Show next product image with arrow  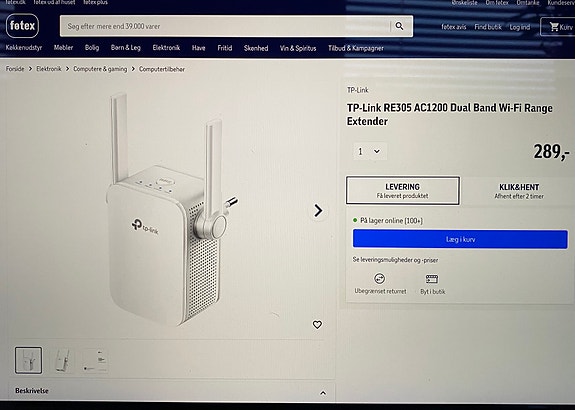pyautogui.click(x=318, y=211)
